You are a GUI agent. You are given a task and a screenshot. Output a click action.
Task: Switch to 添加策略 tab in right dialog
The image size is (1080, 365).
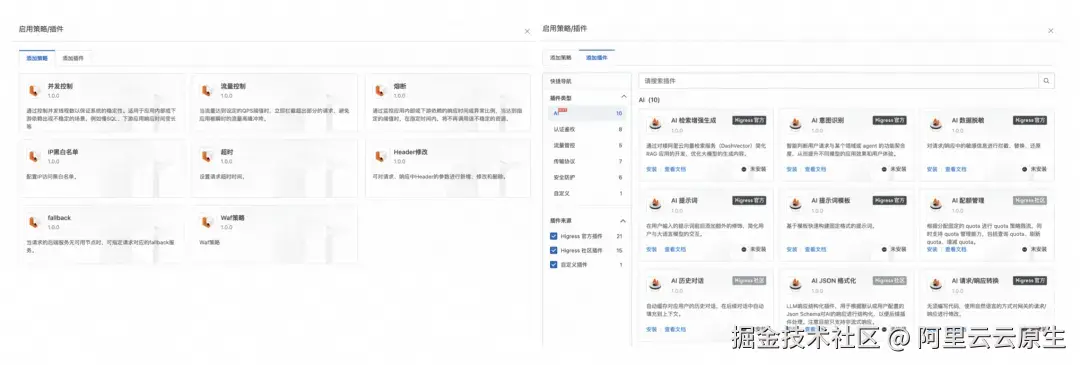pyautogui.click(x=560, y=58)
